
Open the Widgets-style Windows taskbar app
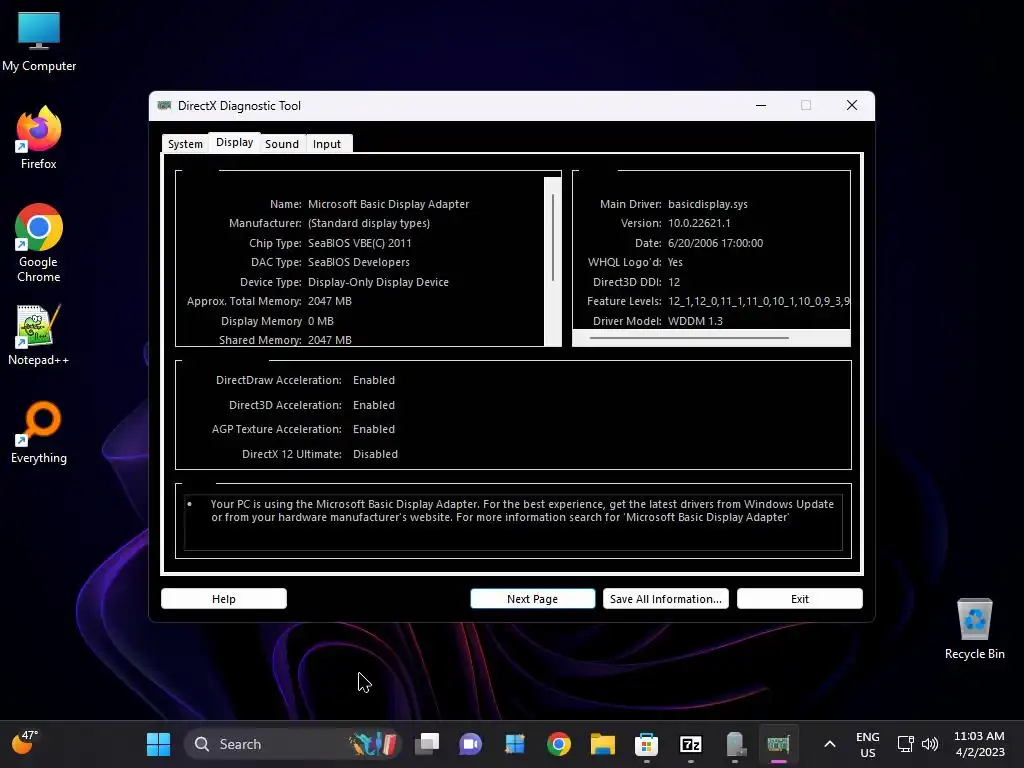tap(515, 744)
